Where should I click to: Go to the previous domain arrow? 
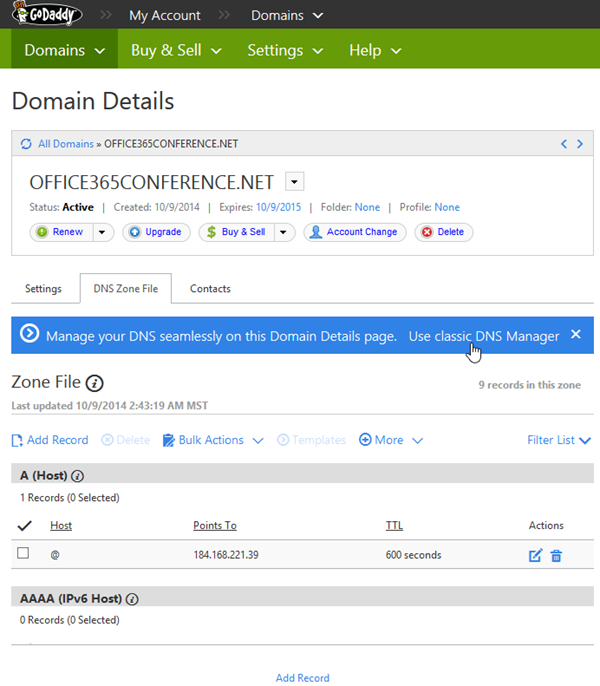pyautogui.click(x=564, y=144)
